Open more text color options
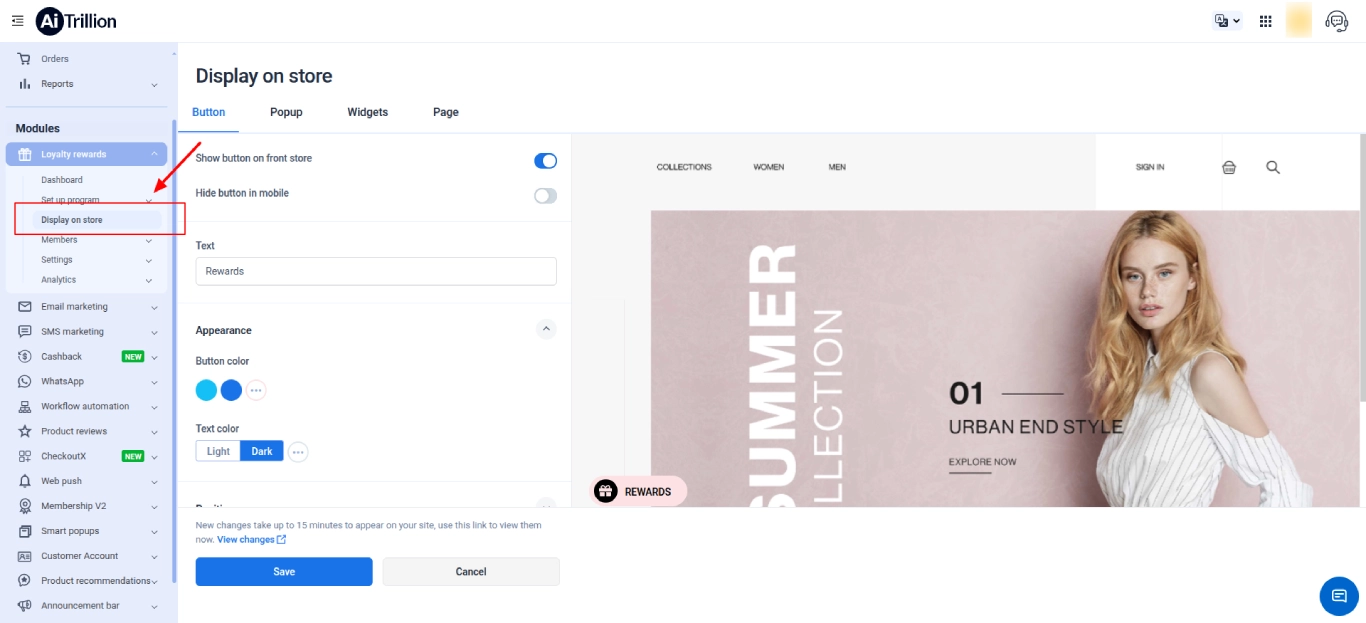 tap(298, 452)
